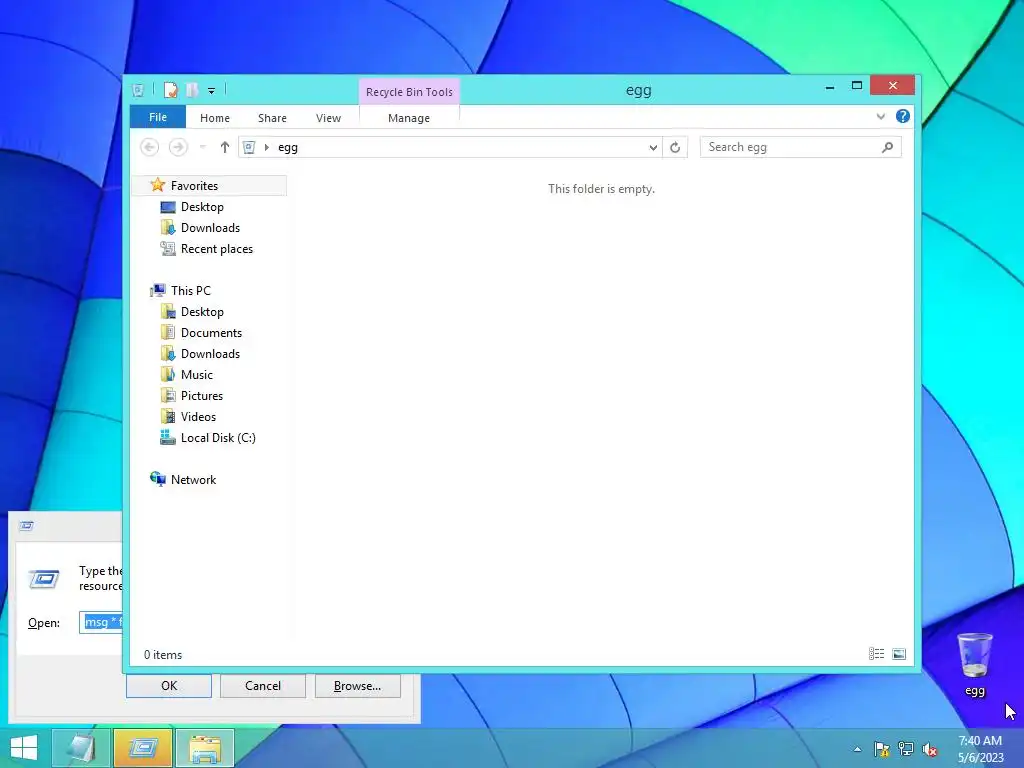The image size is (1024, 768).
Task: Select Favorites in the navigation pane
Action: (194, 185)
